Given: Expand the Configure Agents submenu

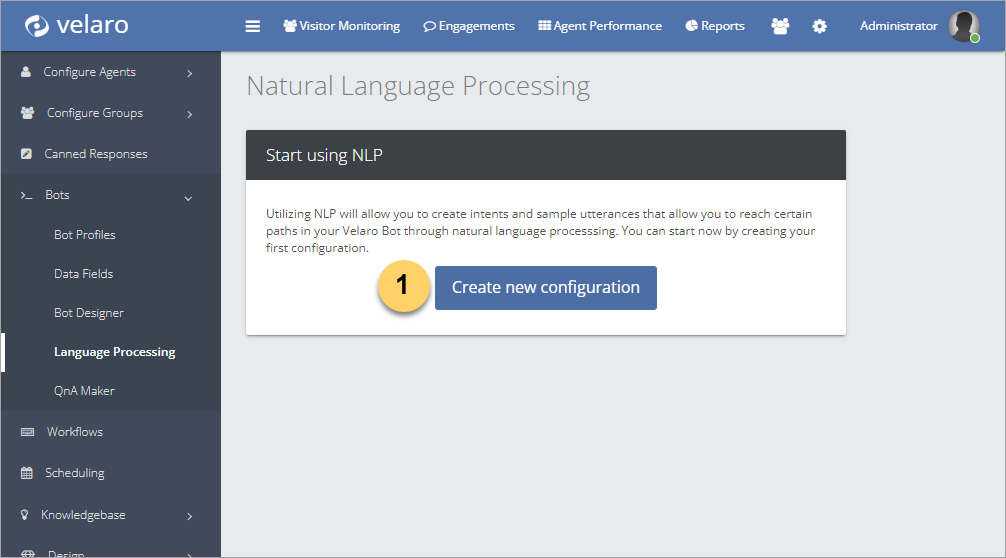Looking at the screenshot, I should coord(189,73).
